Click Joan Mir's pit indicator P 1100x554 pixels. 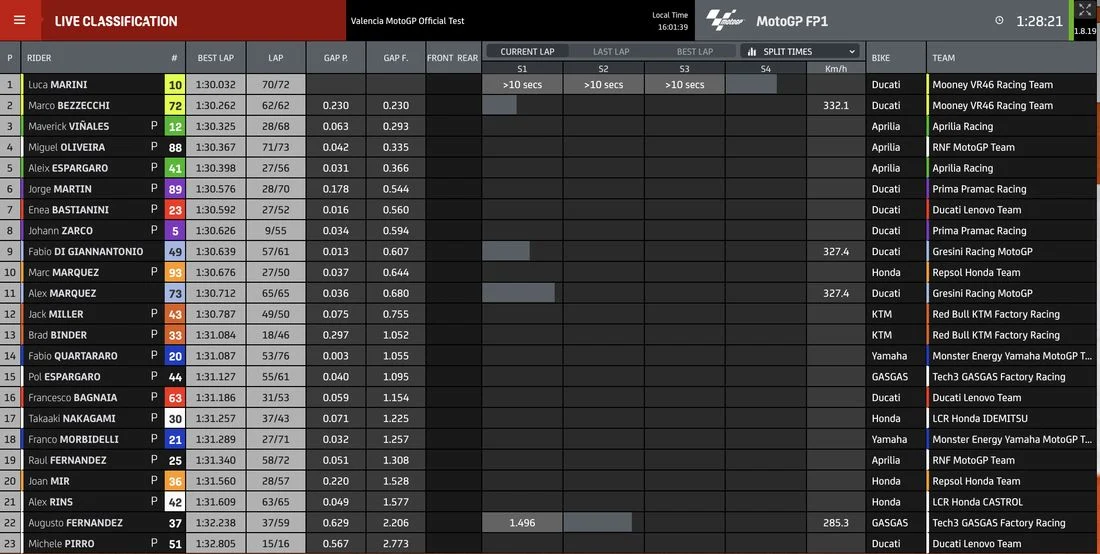[154, 480]
